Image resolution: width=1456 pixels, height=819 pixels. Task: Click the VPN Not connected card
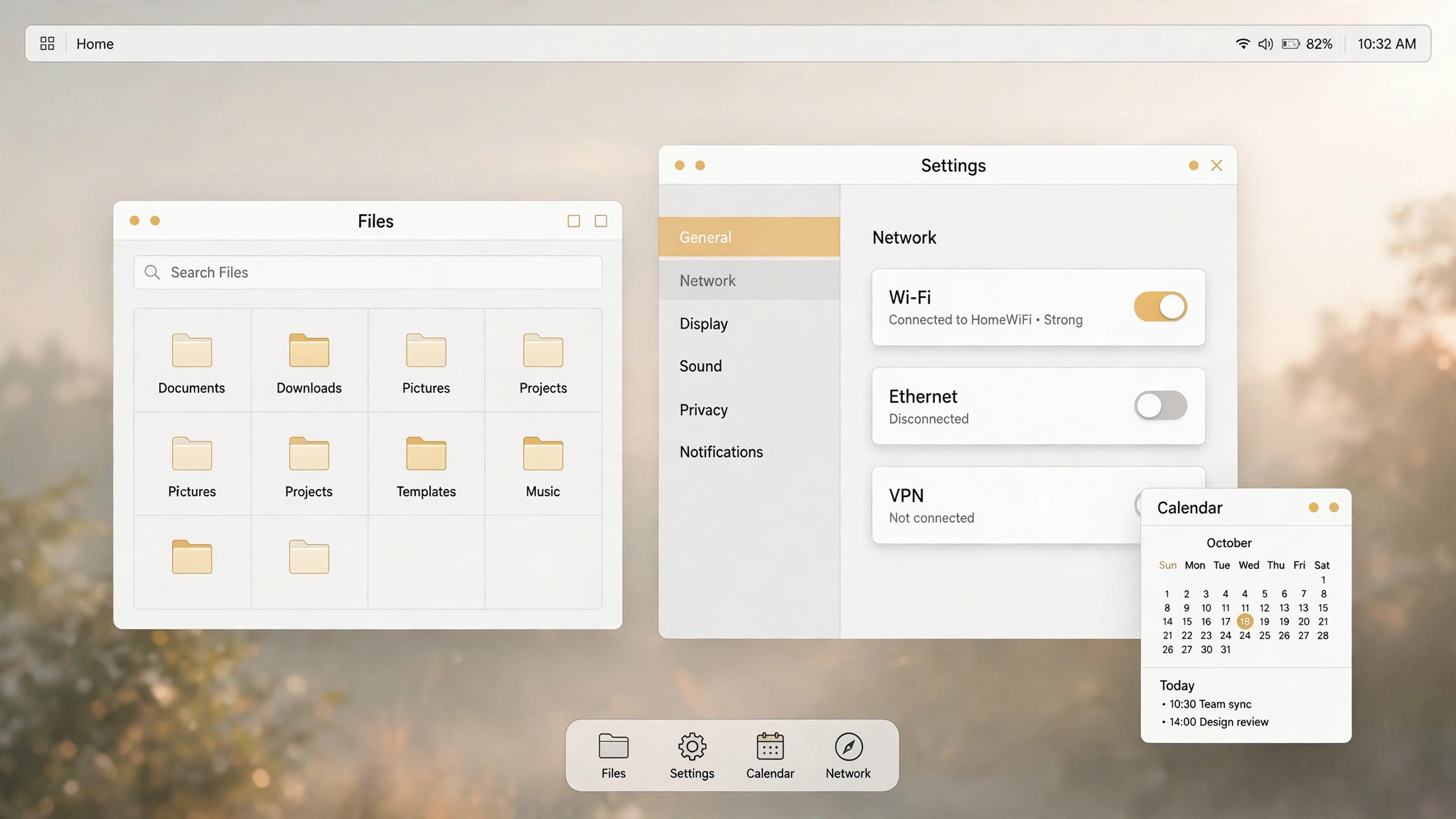pos(1038,505)
